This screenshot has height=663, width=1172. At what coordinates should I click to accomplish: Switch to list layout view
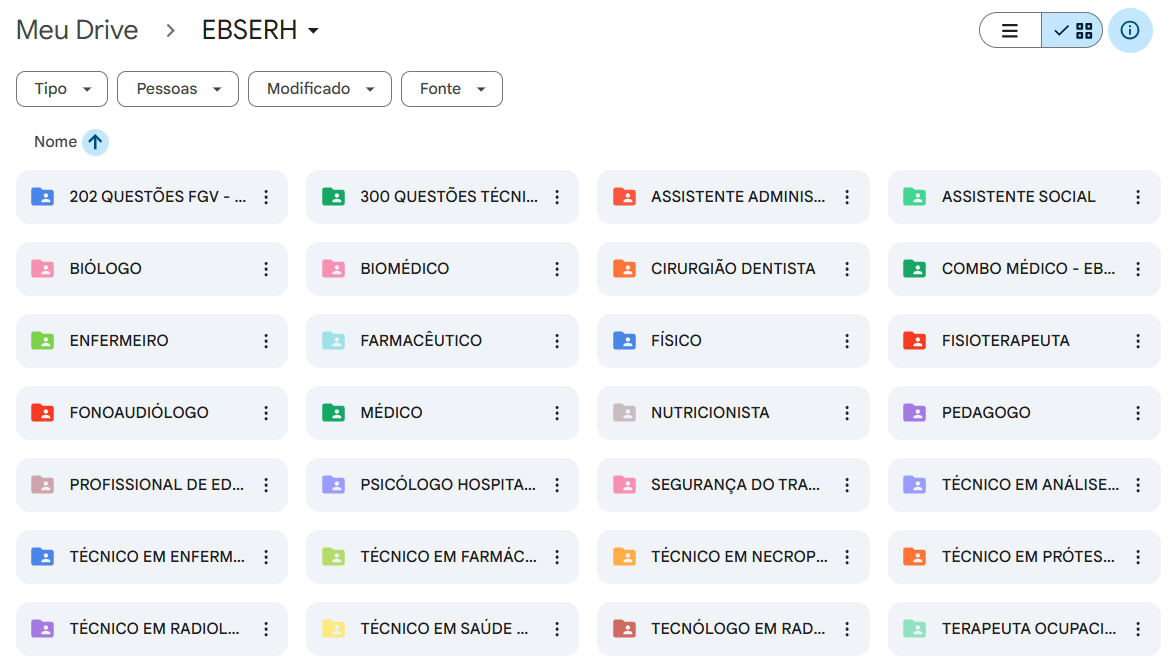[x=1010, y=31]
